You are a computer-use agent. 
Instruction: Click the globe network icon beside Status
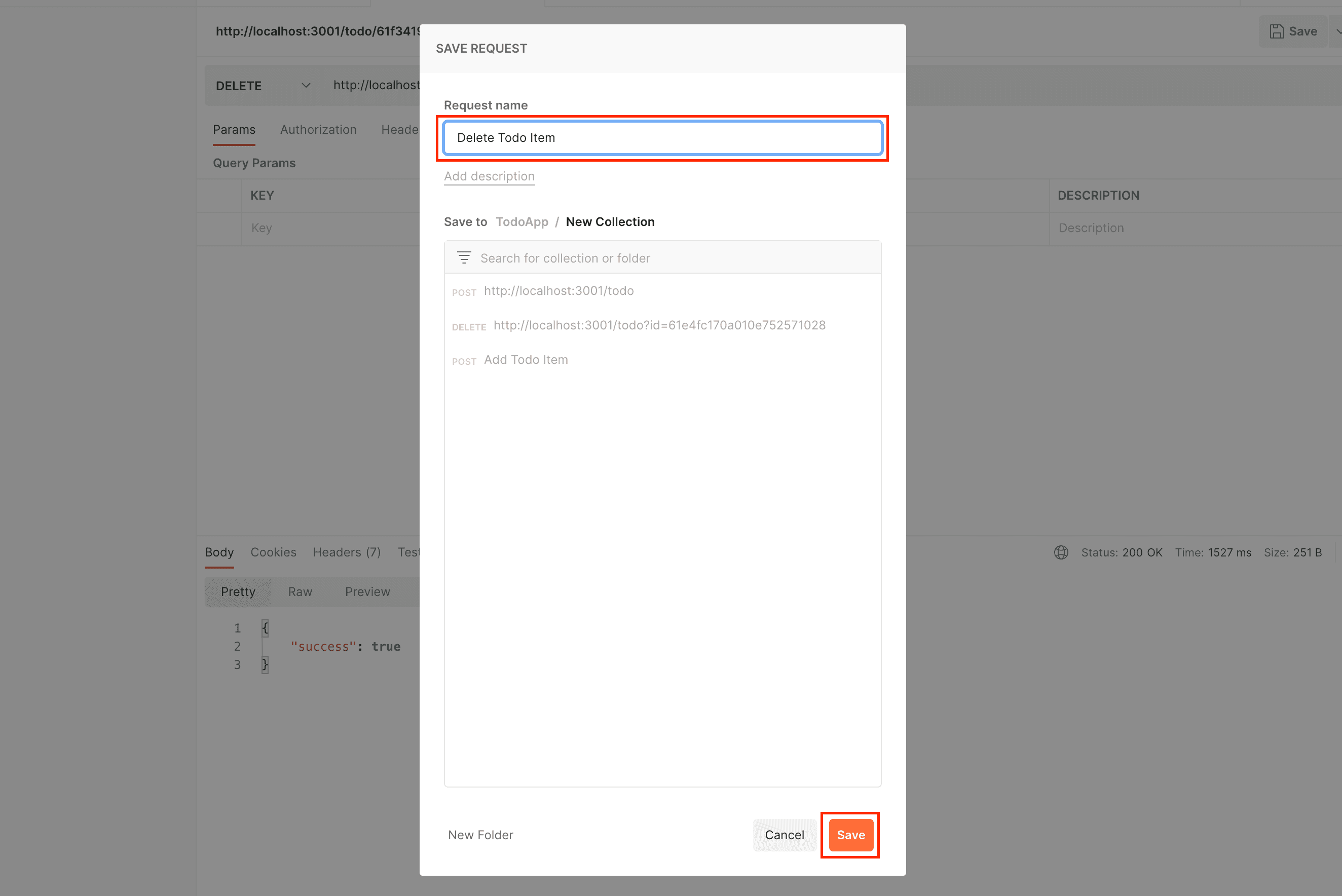pos(1061,552)
